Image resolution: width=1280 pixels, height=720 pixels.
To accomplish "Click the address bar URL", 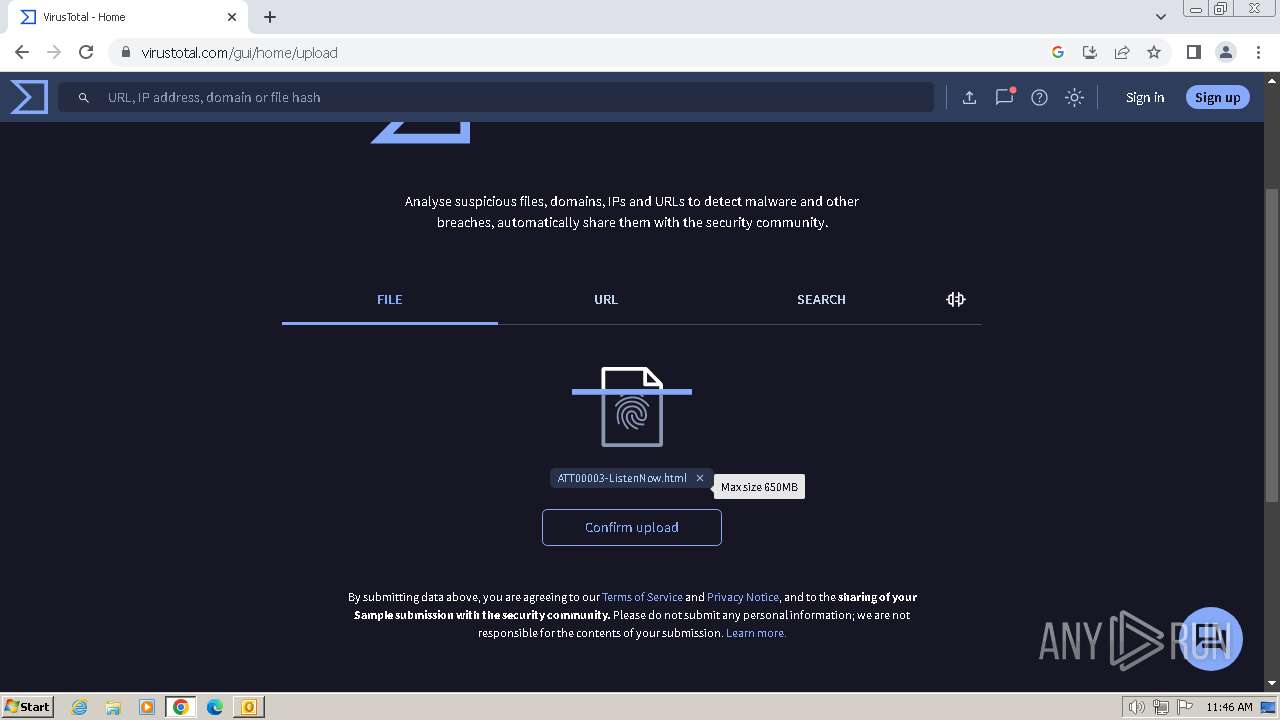I will point(239,52).
